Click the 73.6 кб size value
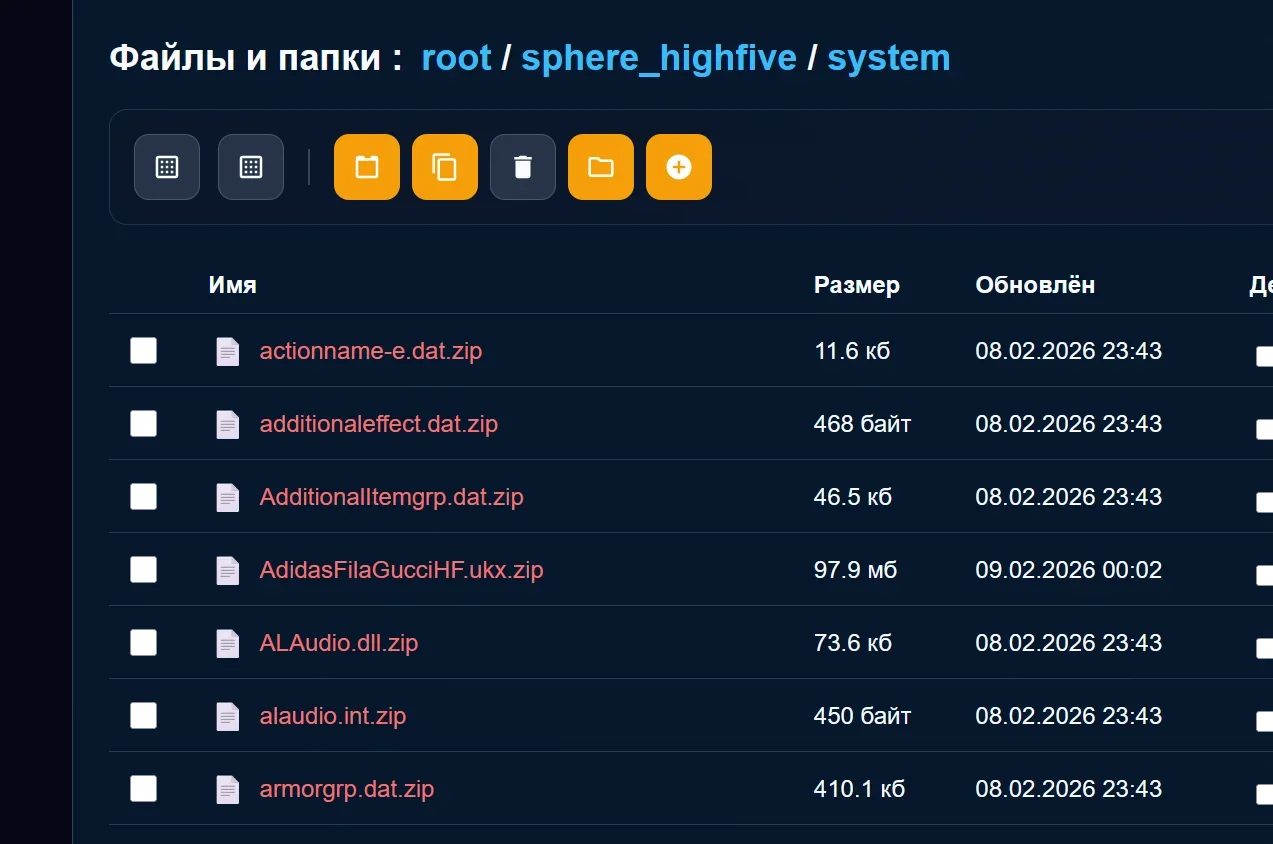The image size is (1273, 844). [853, 643]
